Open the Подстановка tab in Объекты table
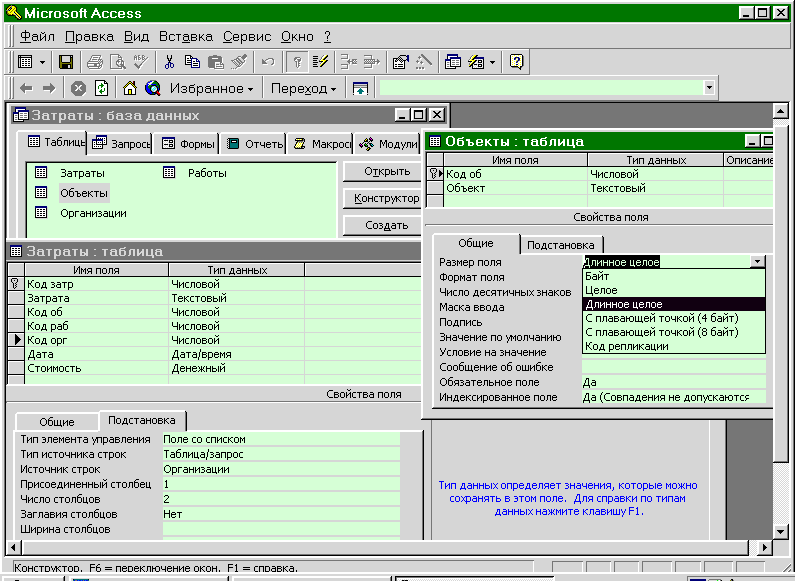The width and height of the screenshot is (795, 581). [560, 245]
